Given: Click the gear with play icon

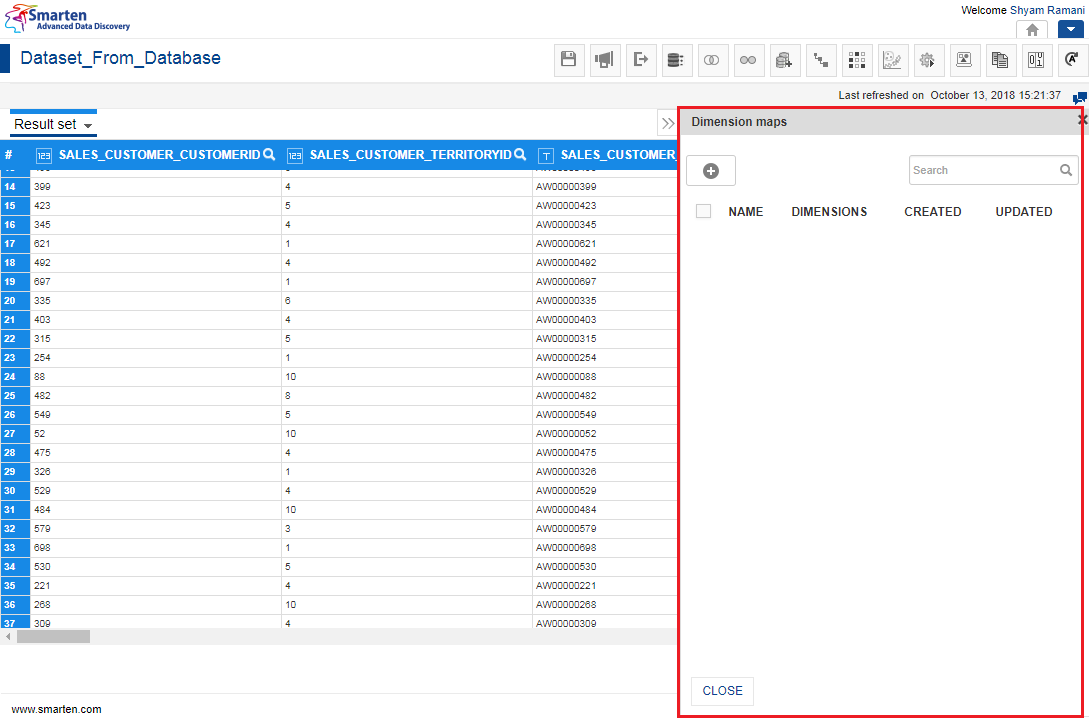Looking at the screenshot, I should click(928, 60).
